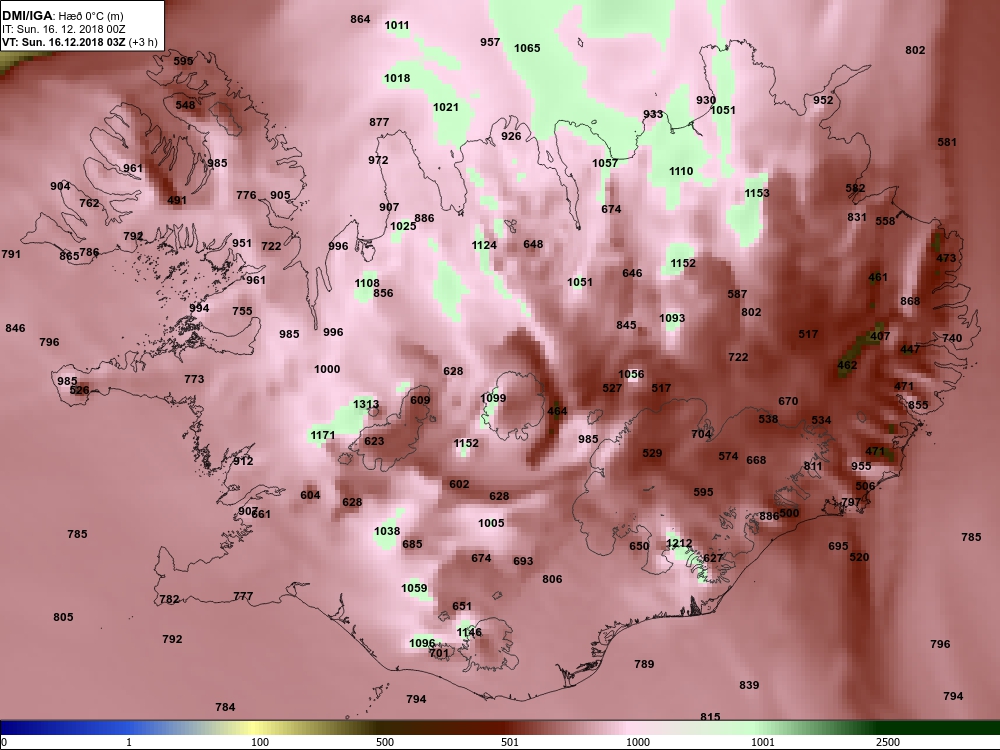Click the 1108 height label
This screenshot has height=750, width=1000.
pyautogui.click(x=367, y=283)
